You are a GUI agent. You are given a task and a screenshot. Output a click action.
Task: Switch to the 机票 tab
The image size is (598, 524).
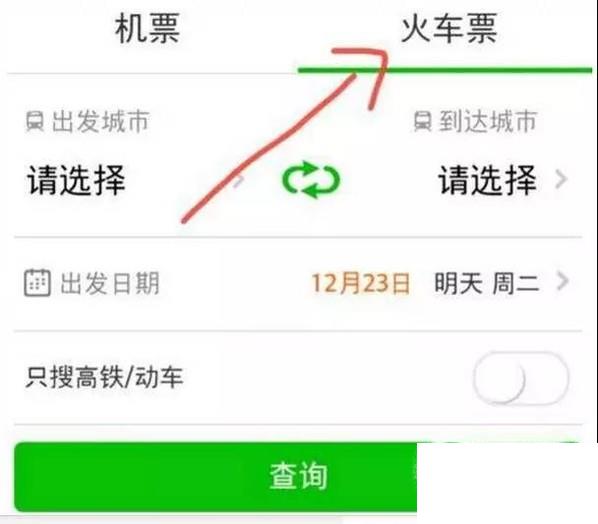click(147, 28)
